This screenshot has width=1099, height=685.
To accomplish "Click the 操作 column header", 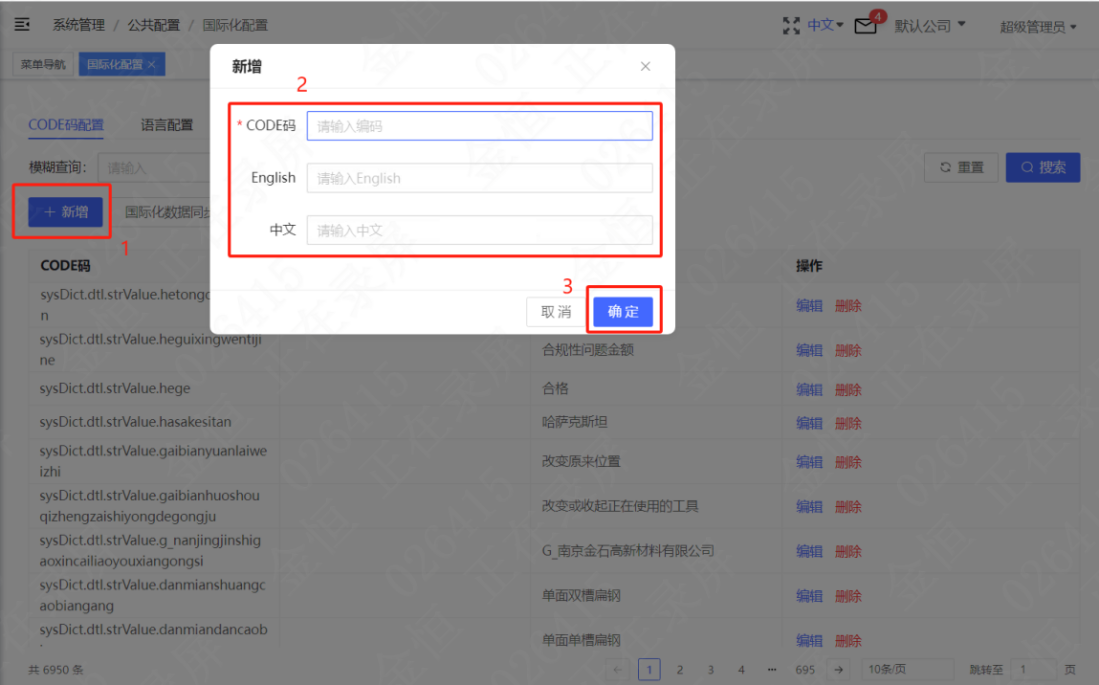I will [809, 266].
